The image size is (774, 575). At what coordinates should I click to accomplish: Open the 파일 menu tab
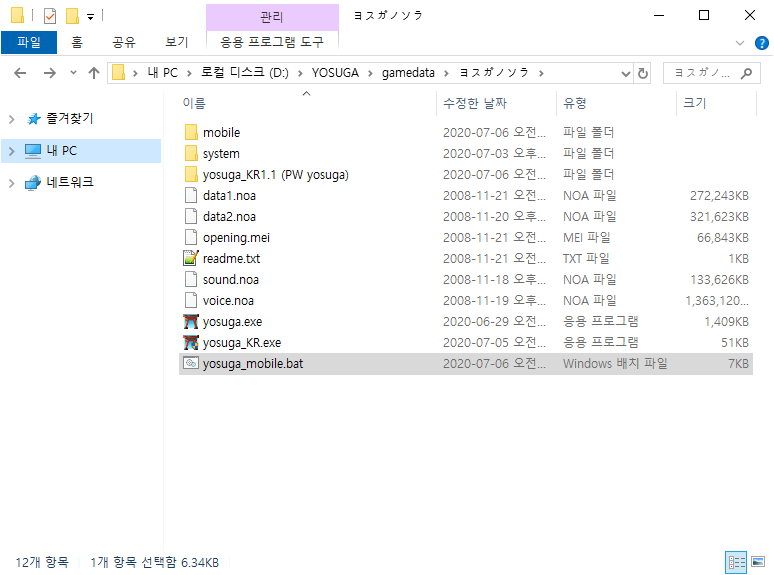tap(29, 42)
